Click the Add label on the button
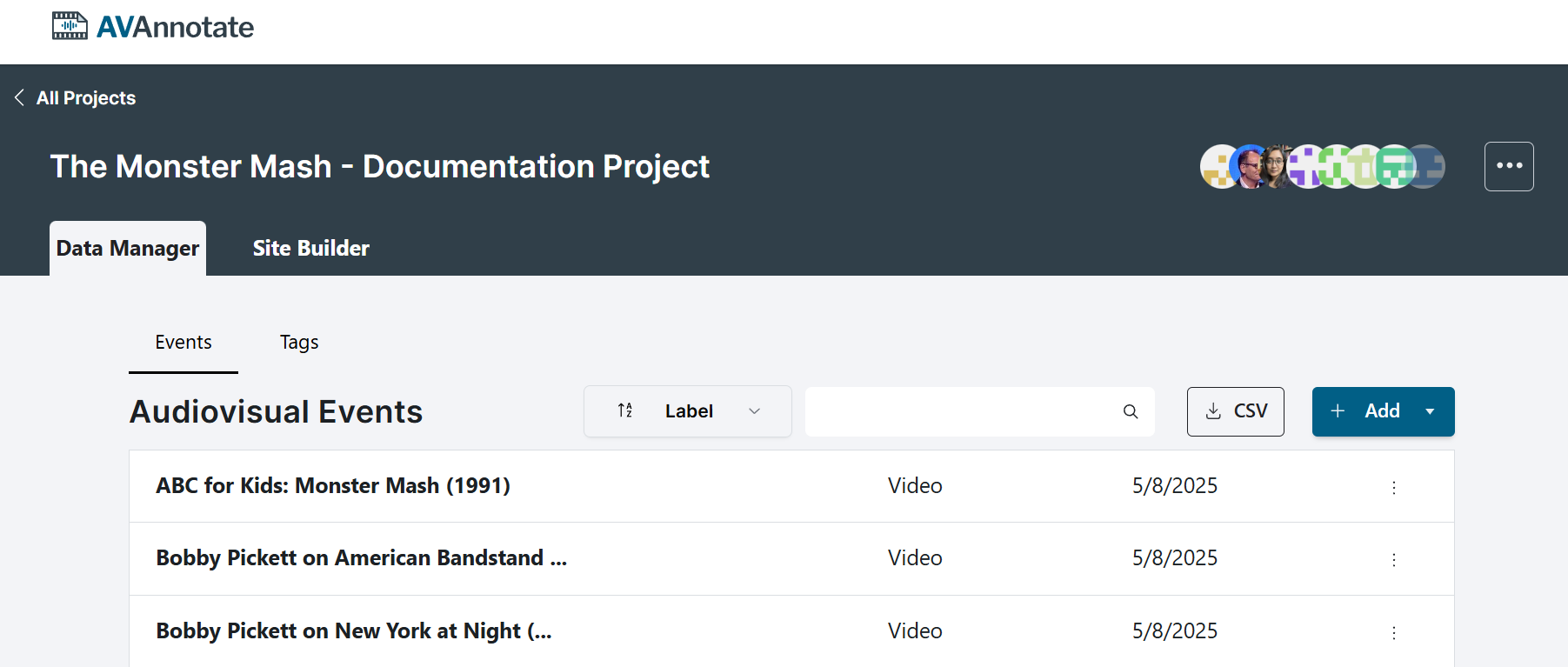Image resolution: width=1568 pixels, height=667 pixels. tap(1382, 410)
